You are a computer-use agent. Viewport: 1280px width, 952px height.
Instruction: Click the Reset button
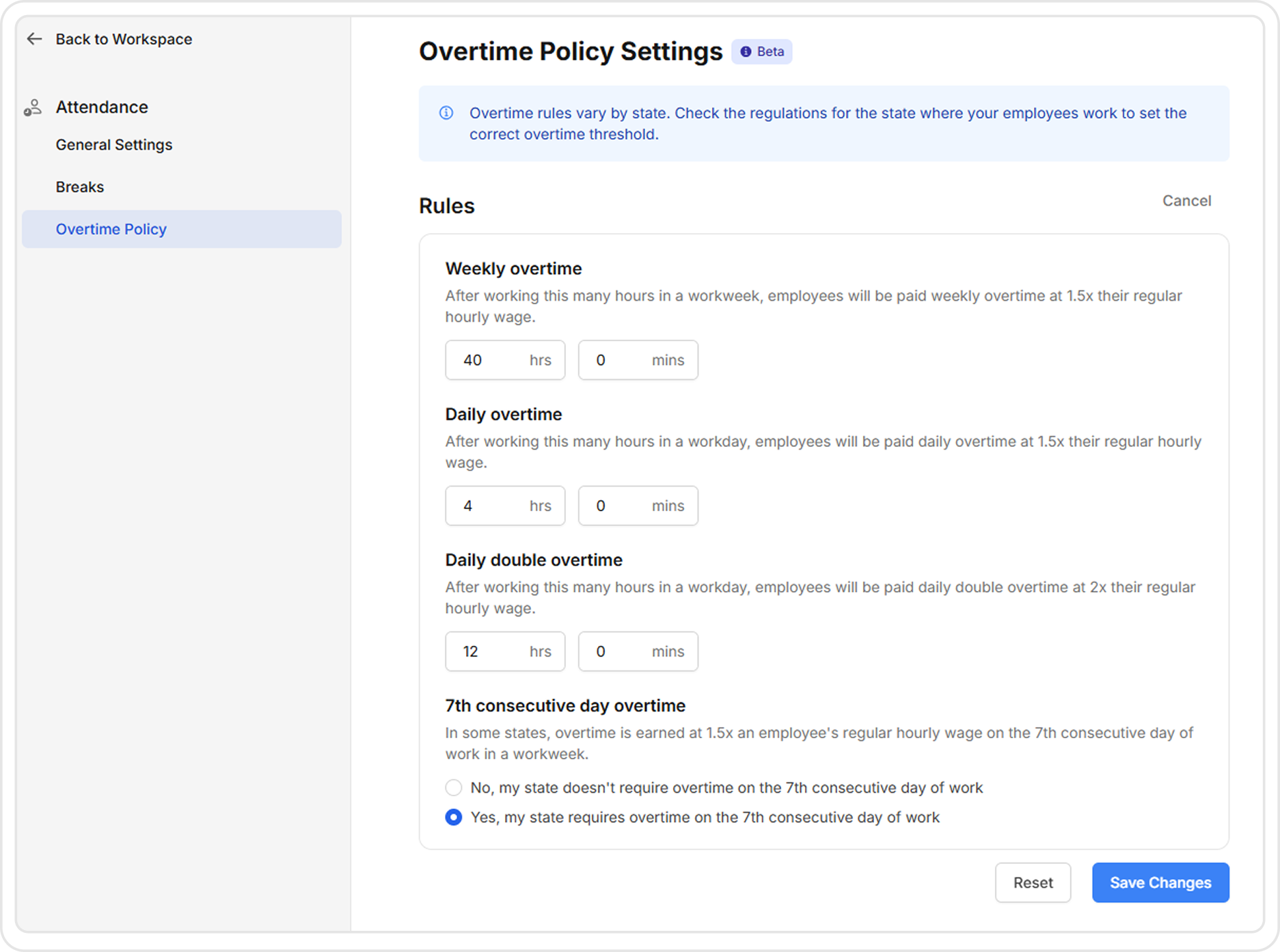click(x=1033, y=882)
